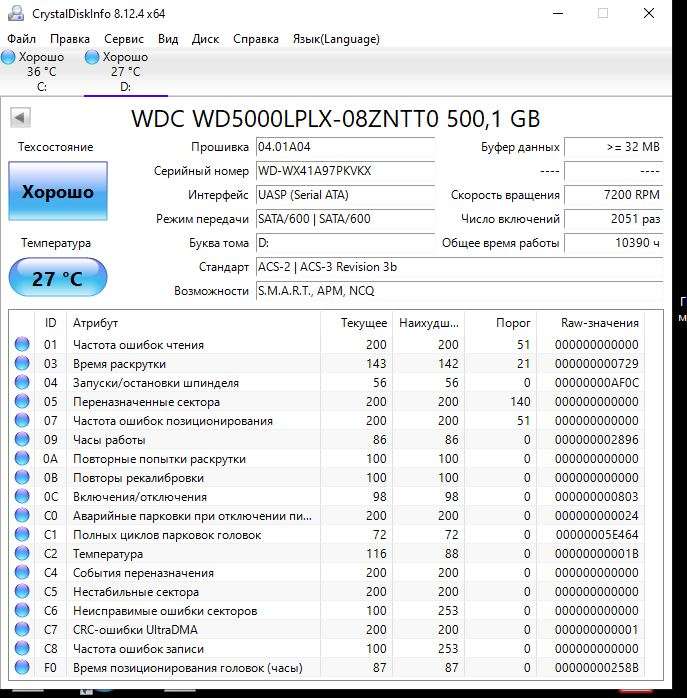The height and width of the screenshot is (698, 687).
Task: Click the Наихудш... column header
Action: [x=428, y=323]
